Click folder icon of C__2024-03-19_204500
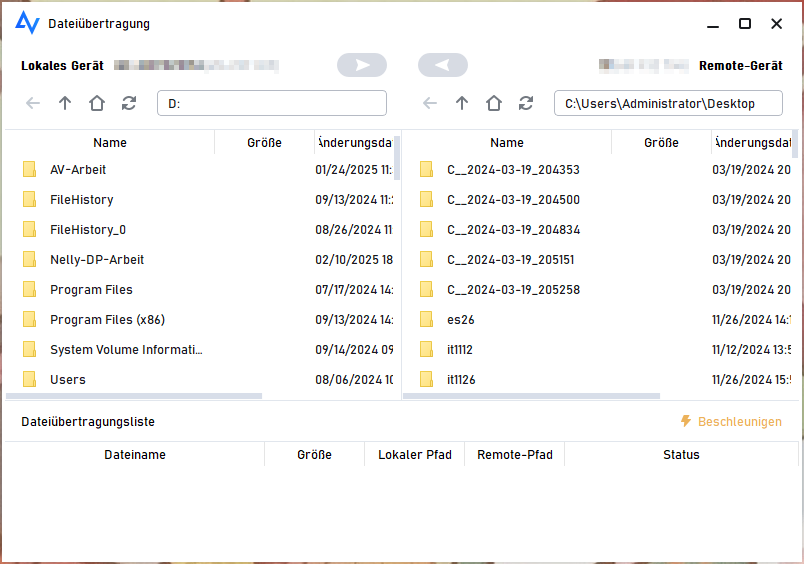This screenshot has width=804, height=564. pos(426,199)
